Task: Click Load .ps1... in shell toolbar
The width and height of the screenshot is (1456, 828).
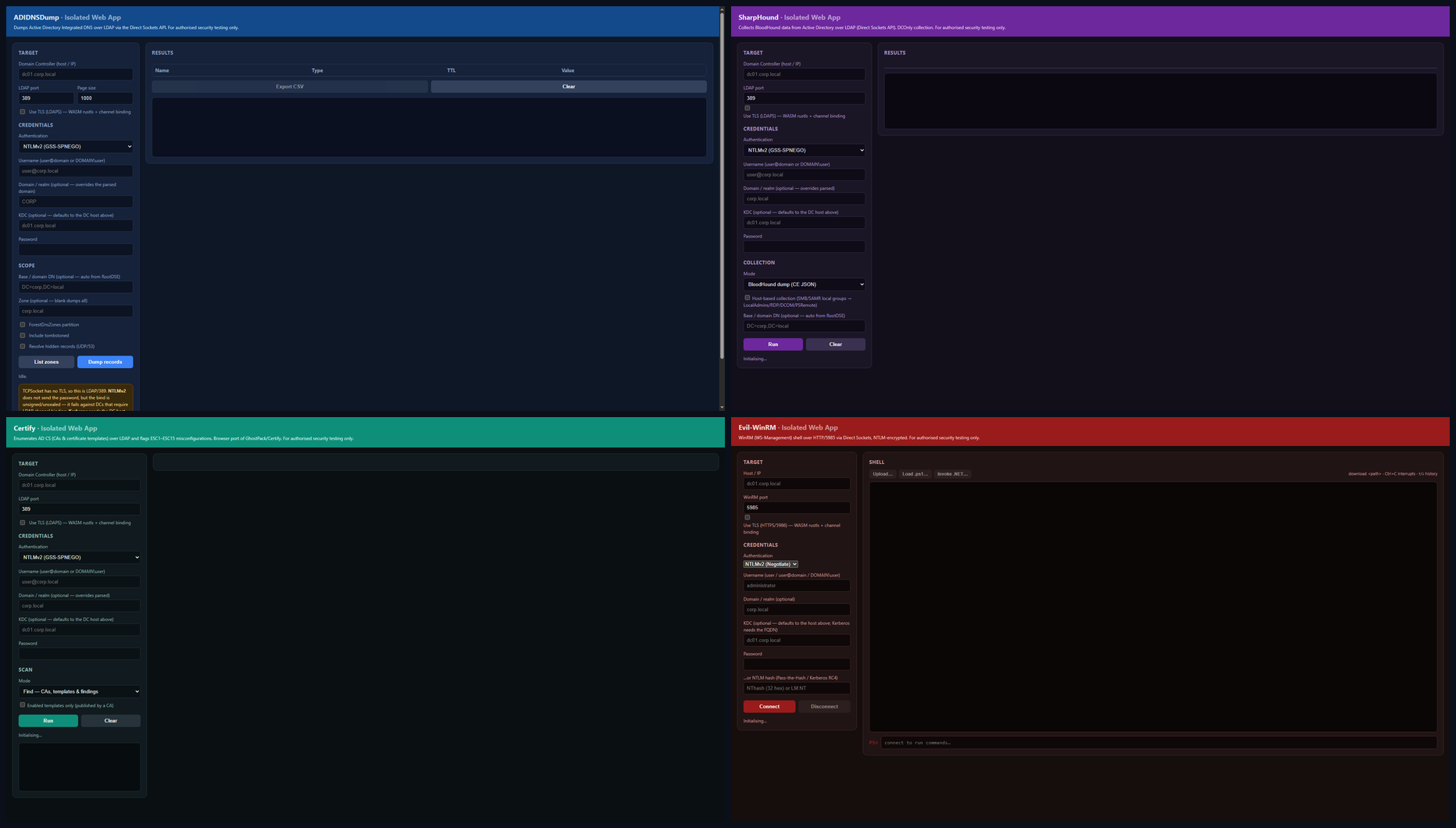Action: coord(915,474)
